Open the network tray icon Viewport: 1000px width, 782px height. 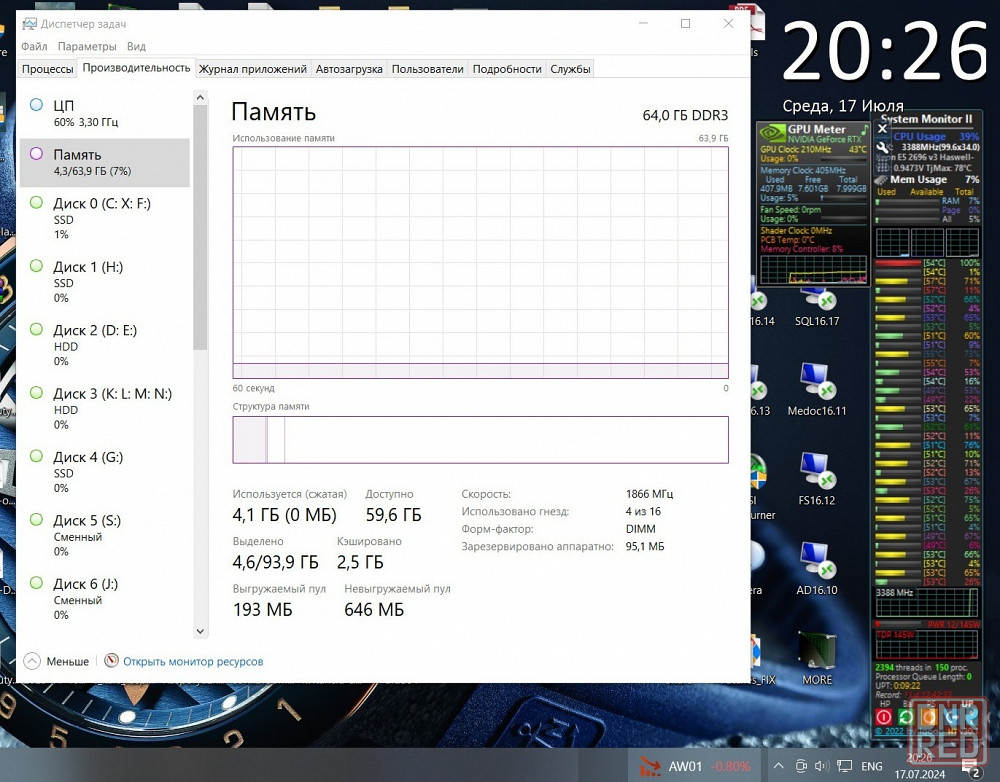[844, 766]
